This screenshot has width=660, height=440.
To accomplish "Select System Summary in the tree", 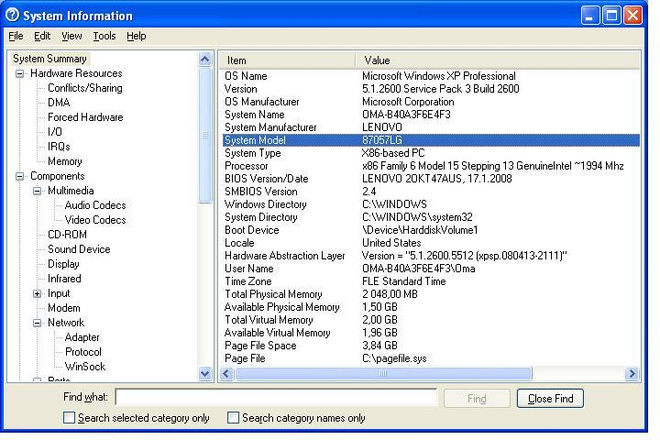I will [x=50, y=59].
